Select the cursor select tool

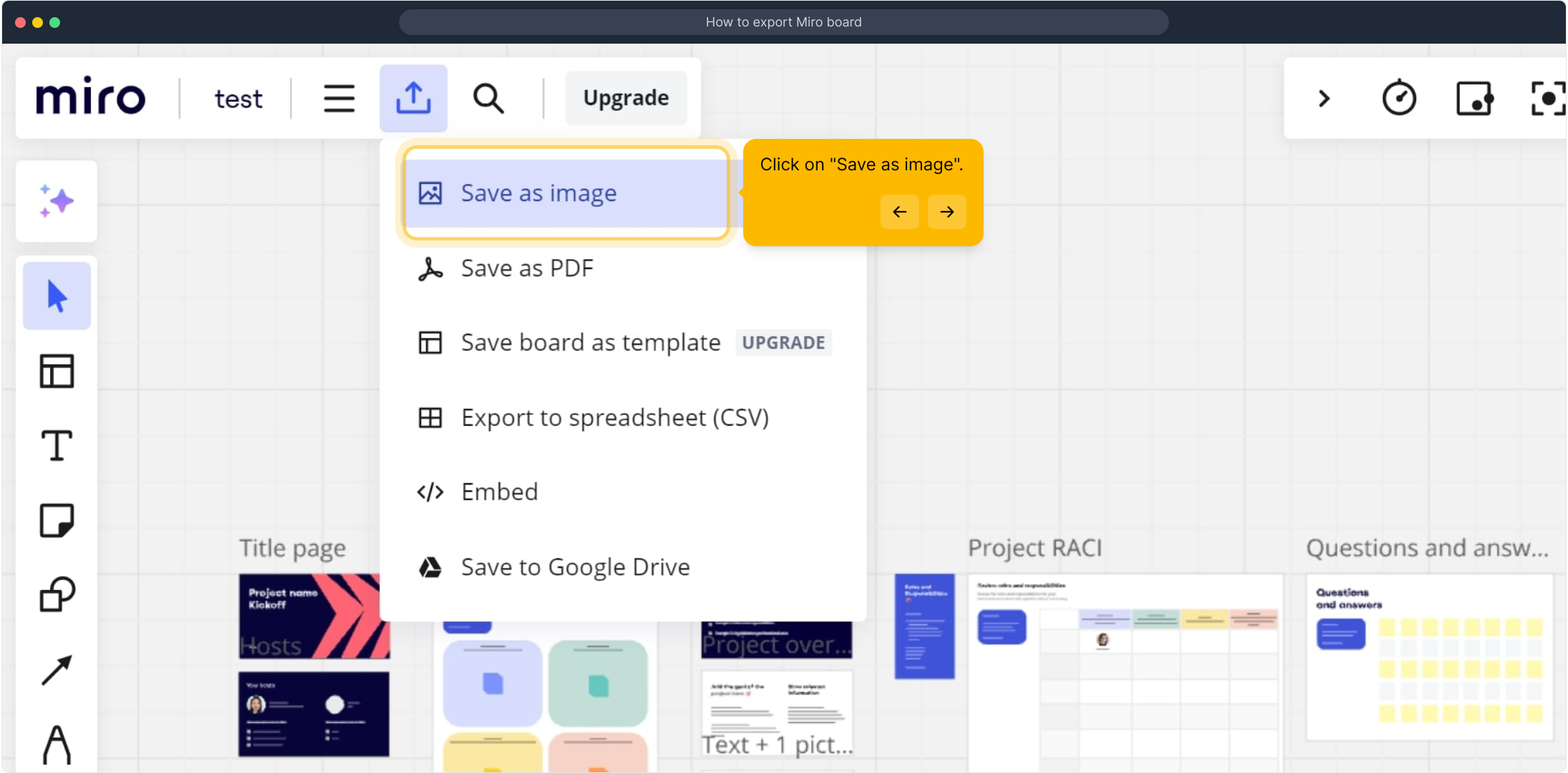click(57, 296)
